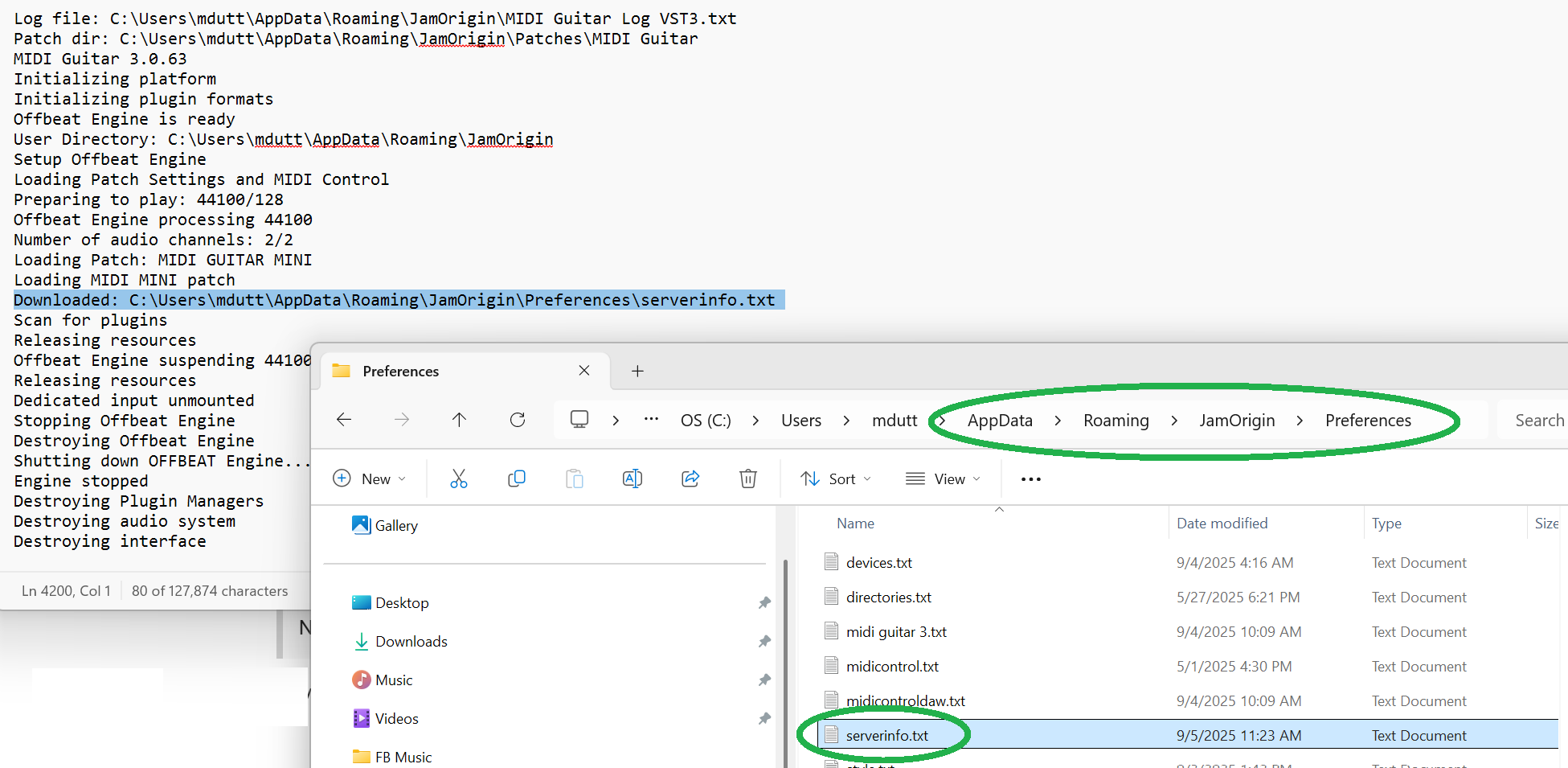Image resolution: width=1568 pixels, height=768 pixels.
Task: Expand chevron after Users breadcrumb
Action: point(847,421)
